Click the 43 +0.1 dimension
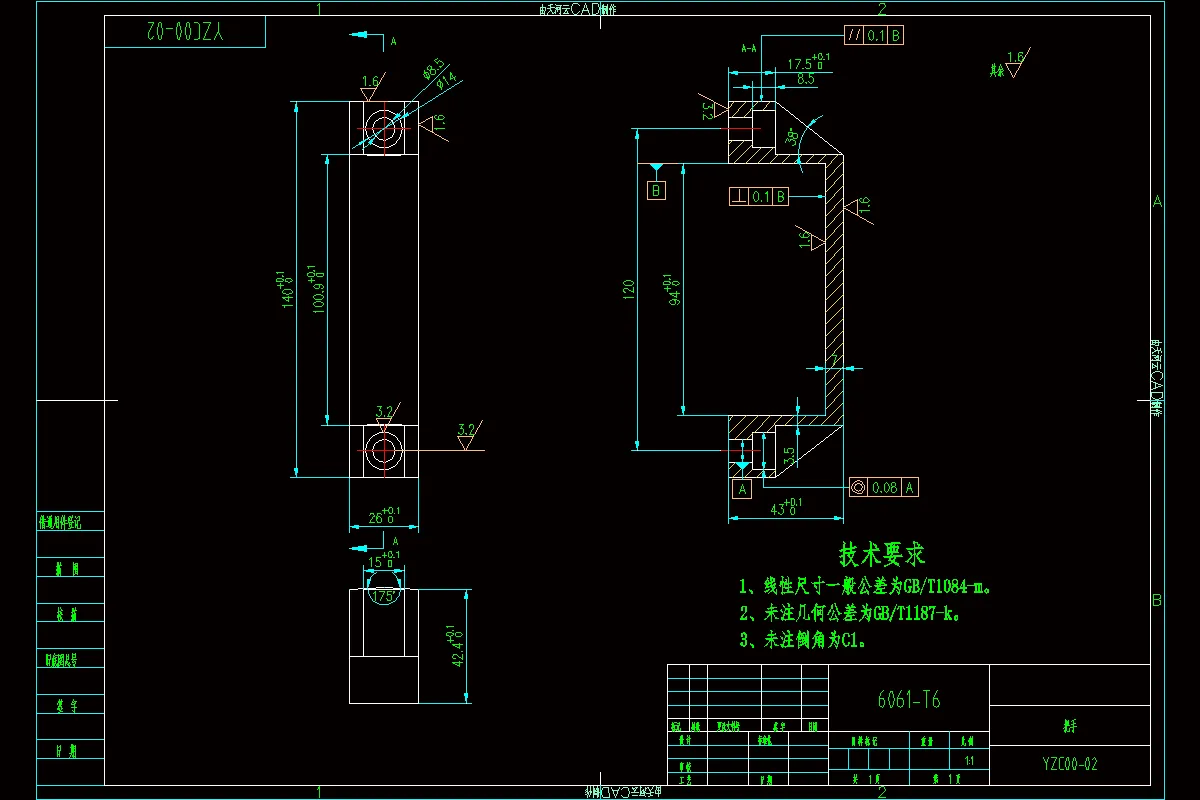The width and height of the screenshot is (1200, 800). (x=785, y=506)
